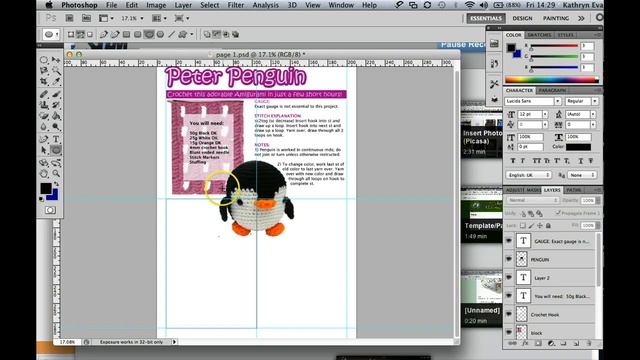
Task: Switch to the Swatches tab
Action: point(539,35)
